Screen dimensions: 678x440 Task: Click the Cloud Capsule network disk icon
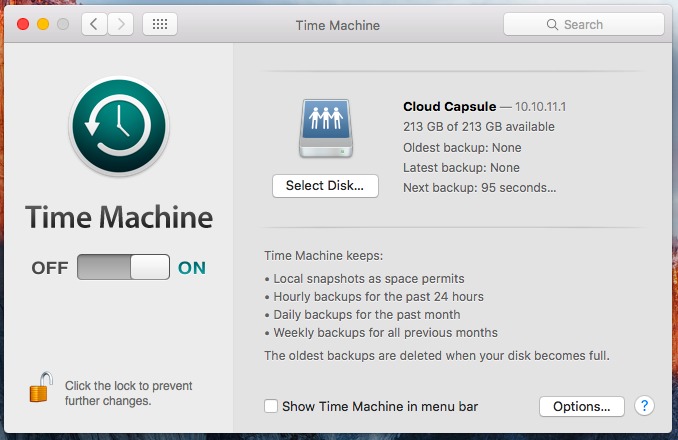pyautogui.click(x=326, y=128)
